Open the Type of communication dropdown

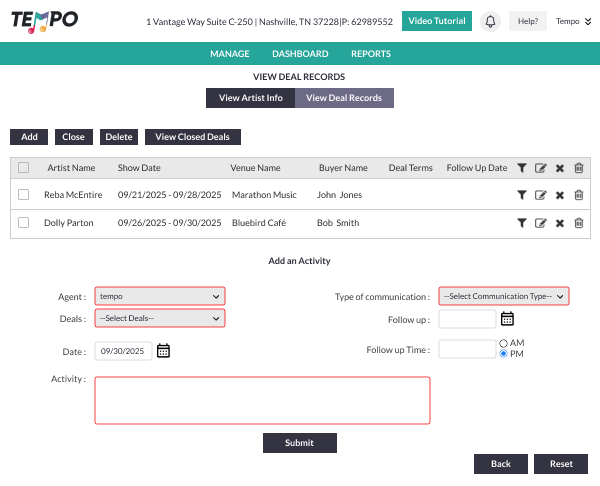click(x=504, y=296)
